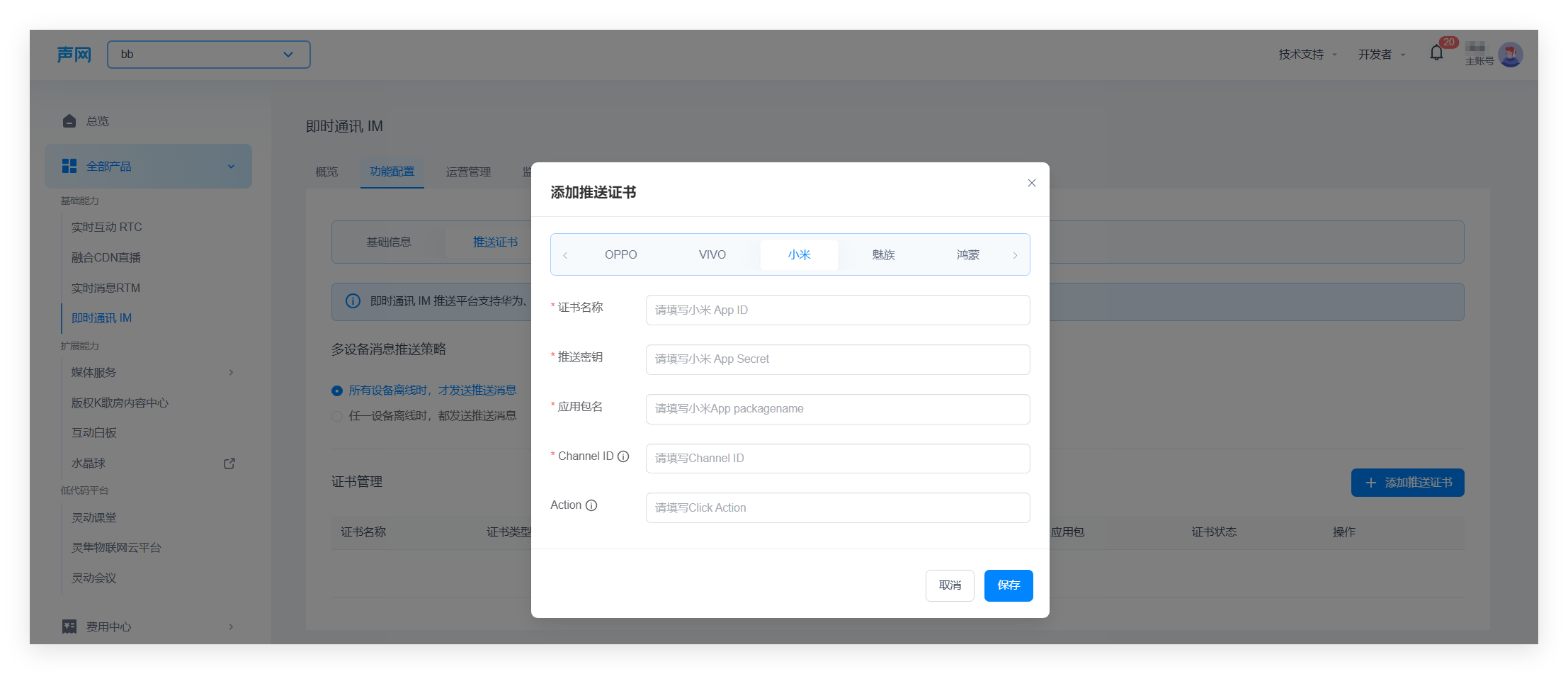Show previous vendor tabs with the left arrow
Screen dimensions: 1568x674
tap(565, 255)
